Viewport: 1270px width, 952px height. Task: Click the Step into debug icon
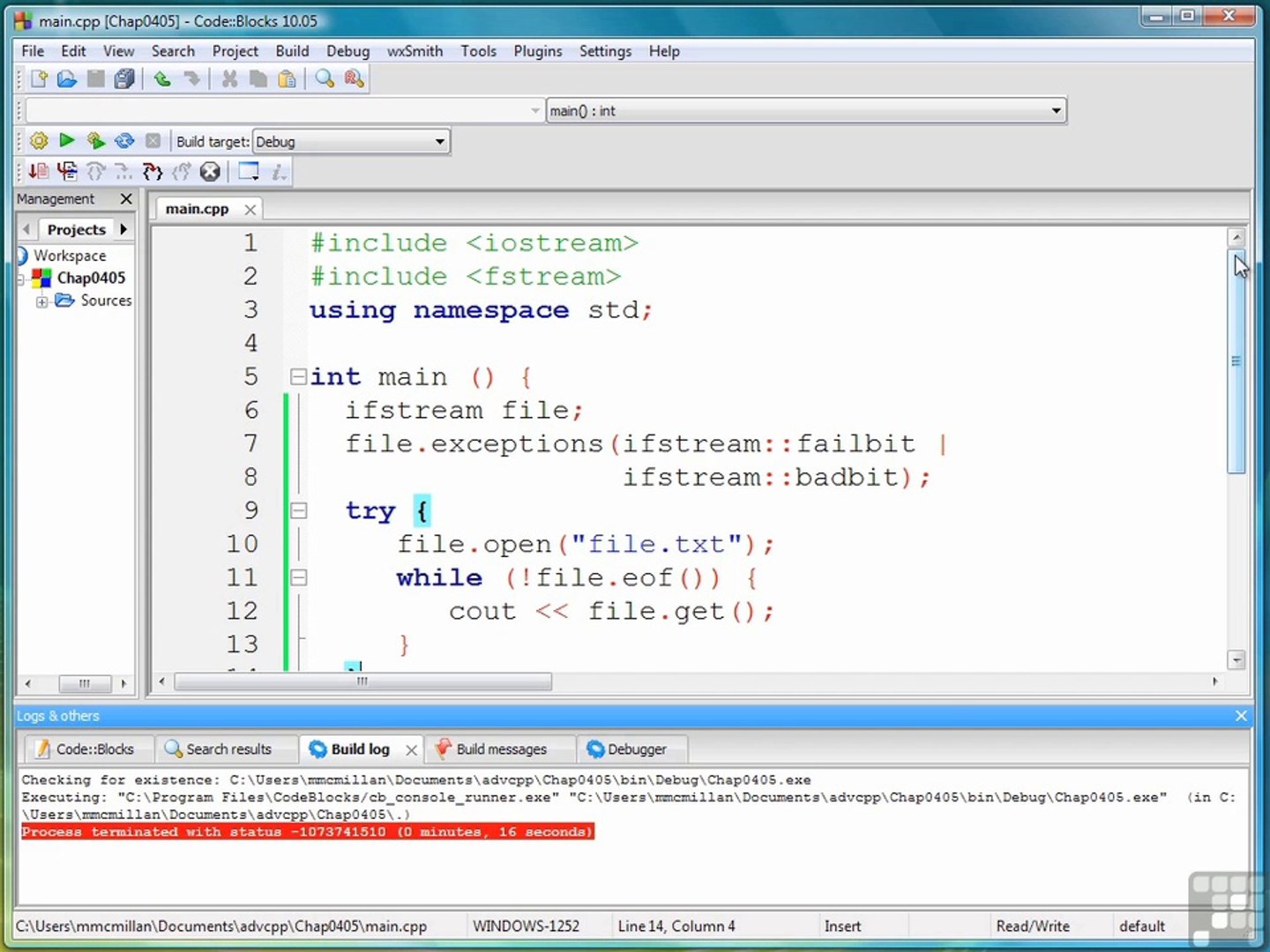[153, 171]
